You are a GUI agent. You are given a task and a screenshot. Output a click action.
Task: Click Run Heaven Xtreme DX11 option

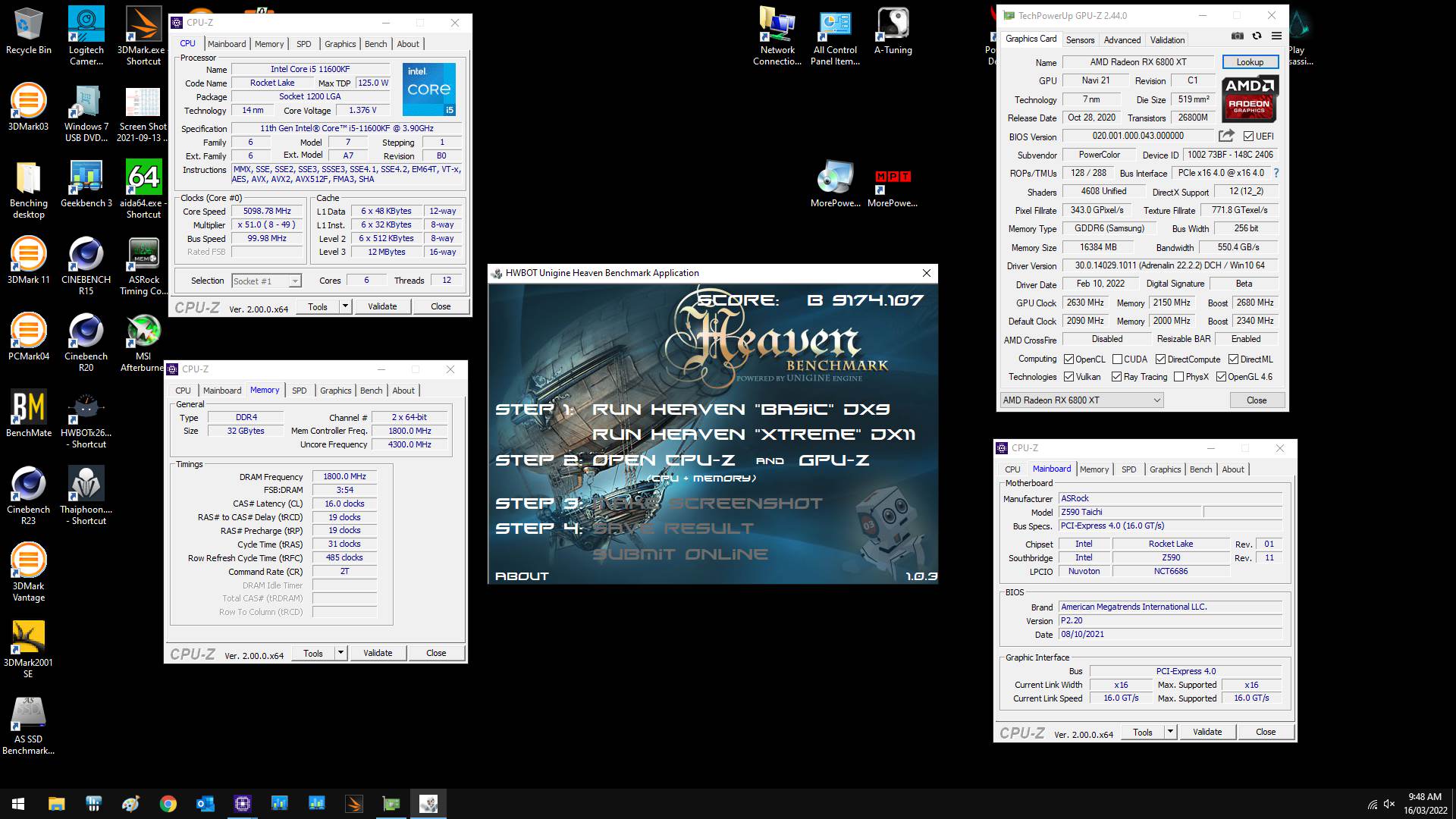[x=752, y=435]
